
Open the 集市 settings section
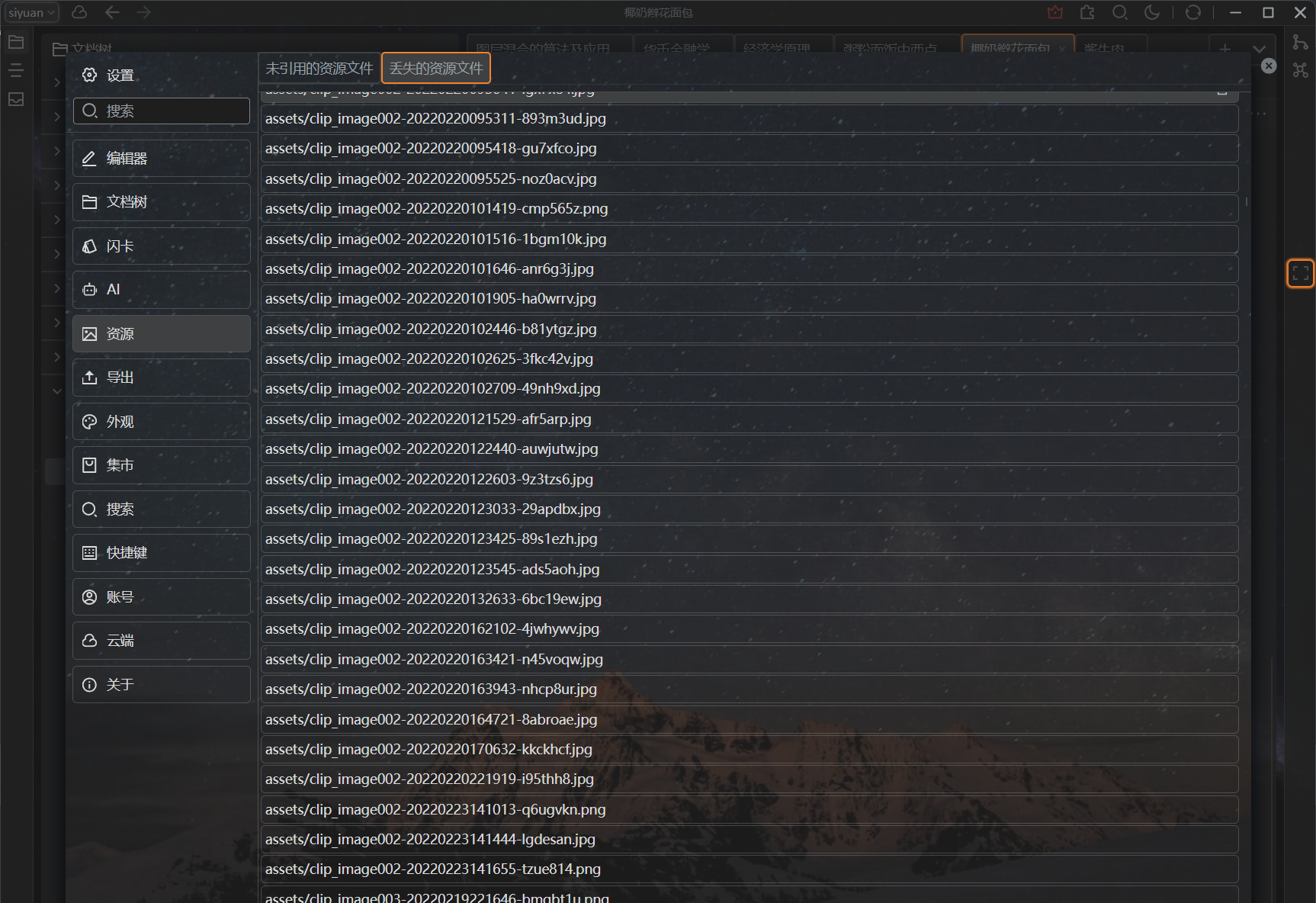(162, 465)
